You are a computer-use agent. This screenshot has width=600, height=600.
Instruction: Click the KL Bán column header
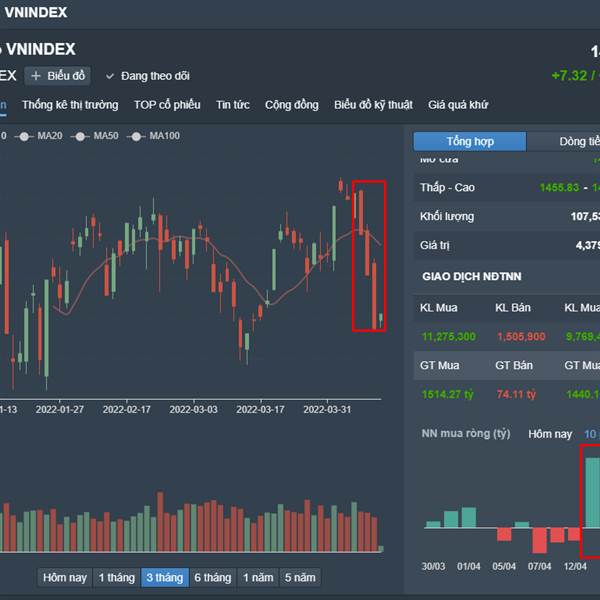[x=513, y=308]
